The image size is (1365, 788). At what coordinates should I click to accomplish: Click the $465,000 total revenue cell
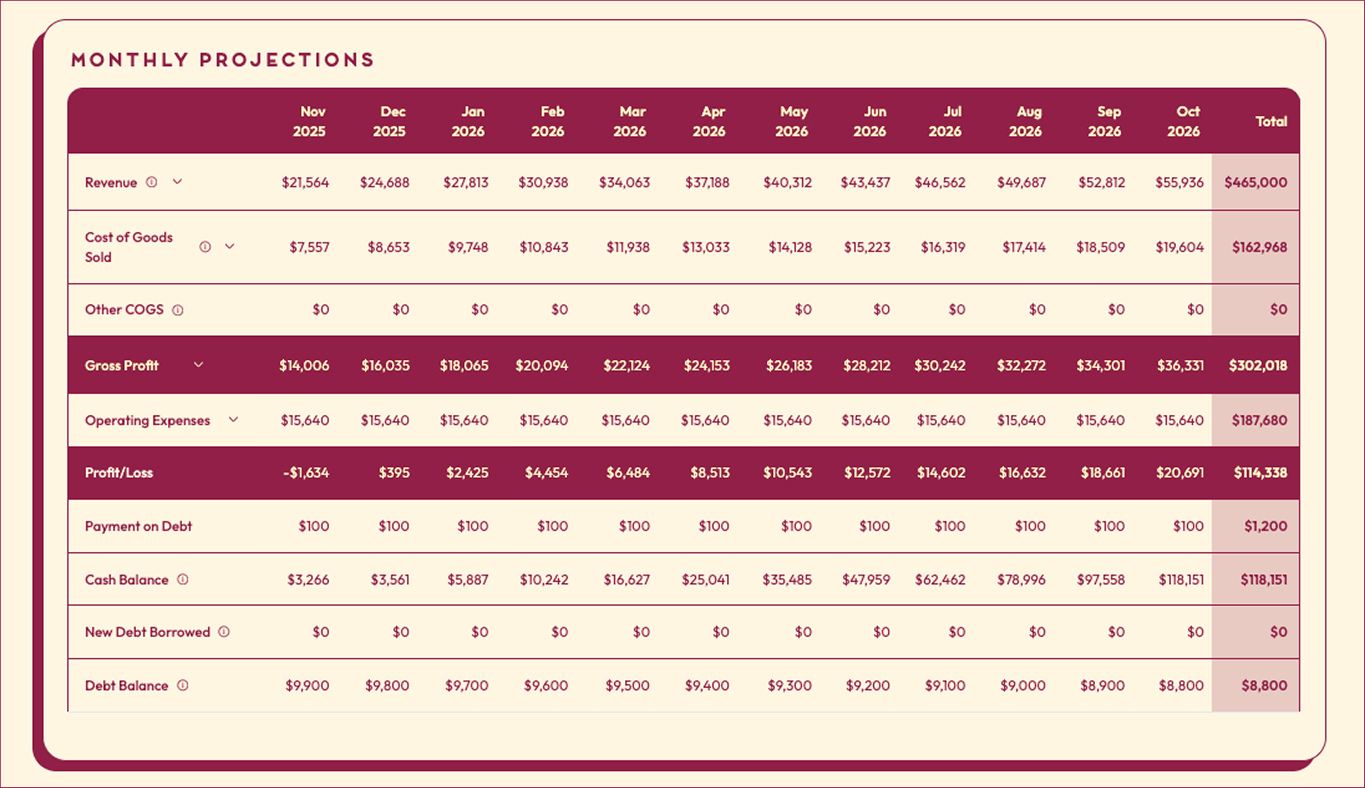tap(1256, 183)
